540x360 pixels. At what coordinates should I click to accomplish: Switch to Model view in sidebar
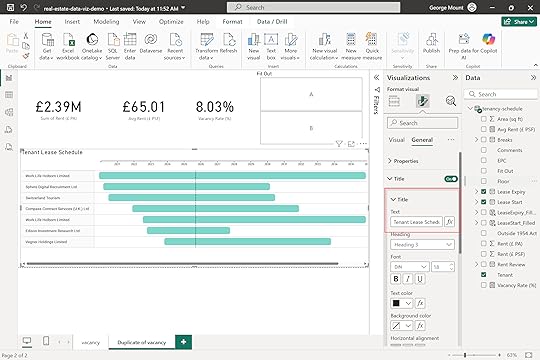tap(9, 112)
